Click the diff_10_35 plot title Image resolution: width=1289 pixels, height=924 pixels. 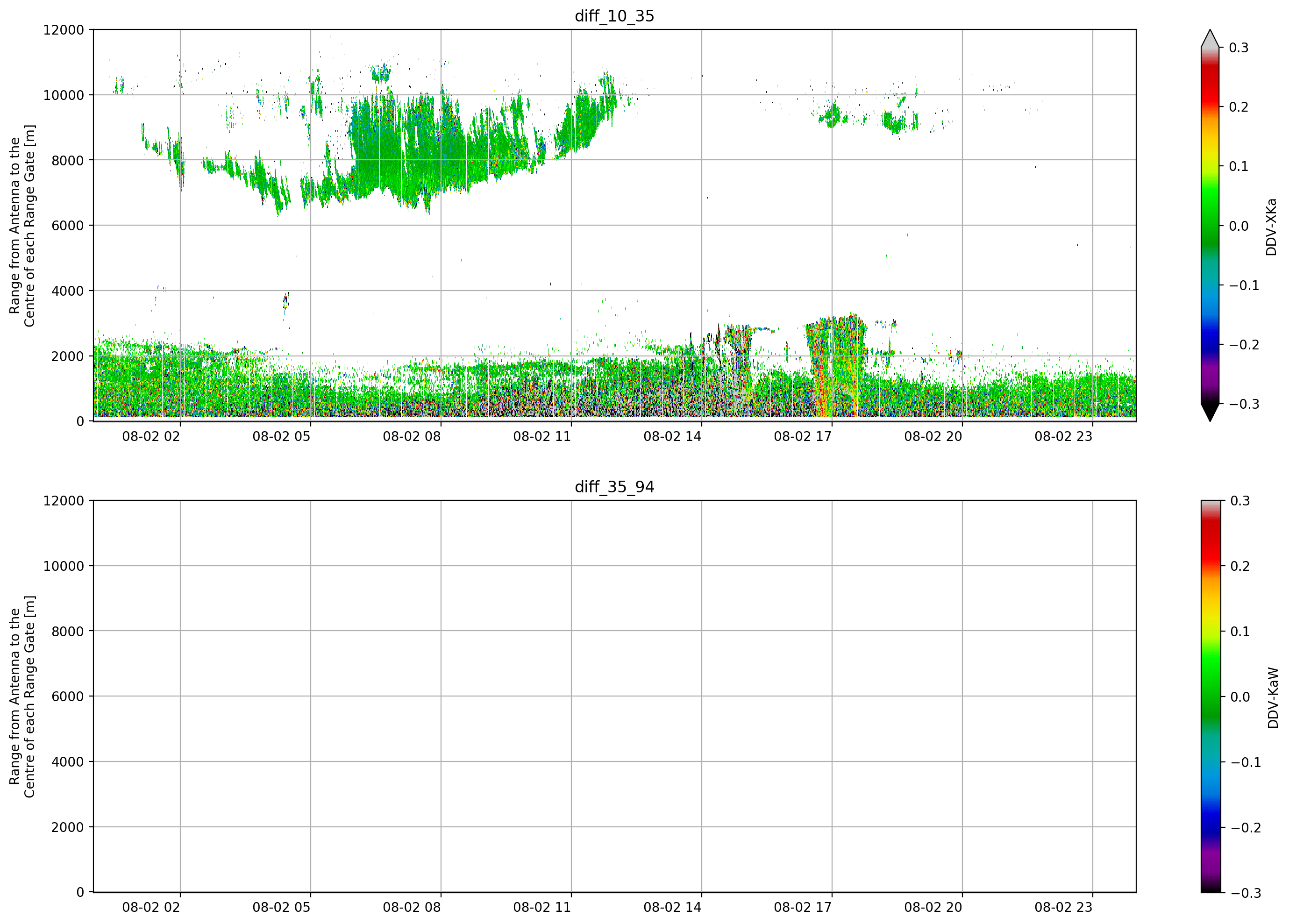(x=614, y=16)
